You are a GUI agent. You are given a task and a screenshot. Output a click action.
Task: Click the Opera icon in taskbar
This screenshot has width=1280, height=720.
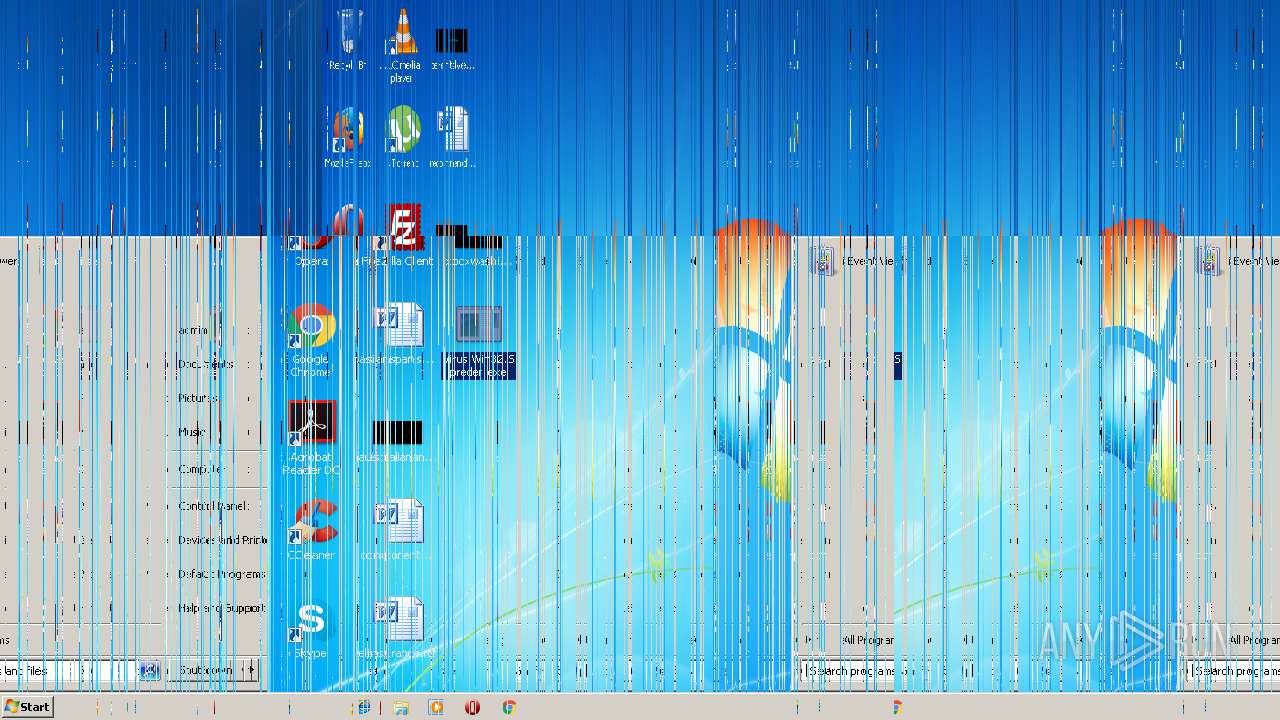[x=472, y=707]
